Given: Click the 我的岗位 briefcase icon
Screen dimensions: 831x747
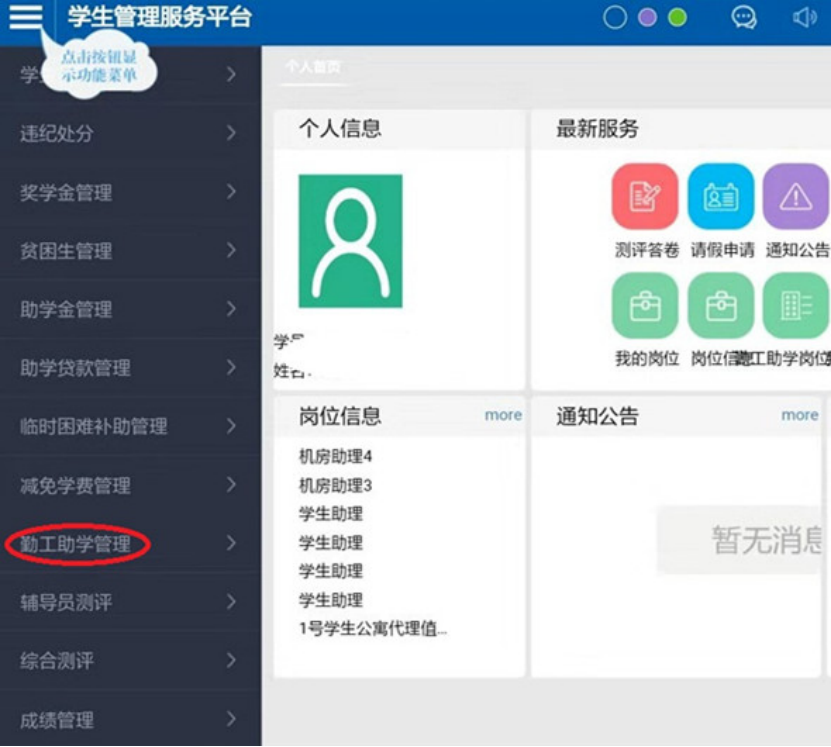Looking at the screenshot, I should pos(643,307).
